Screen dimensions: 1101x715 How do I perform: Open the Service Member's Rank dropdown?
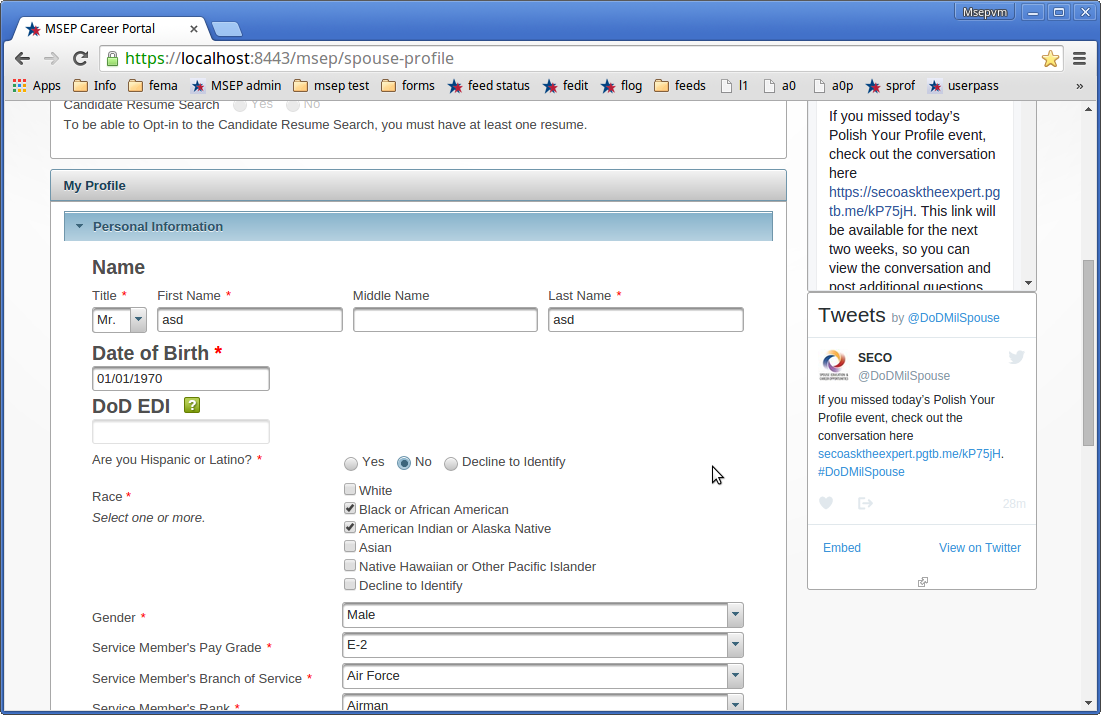point(543,704)
